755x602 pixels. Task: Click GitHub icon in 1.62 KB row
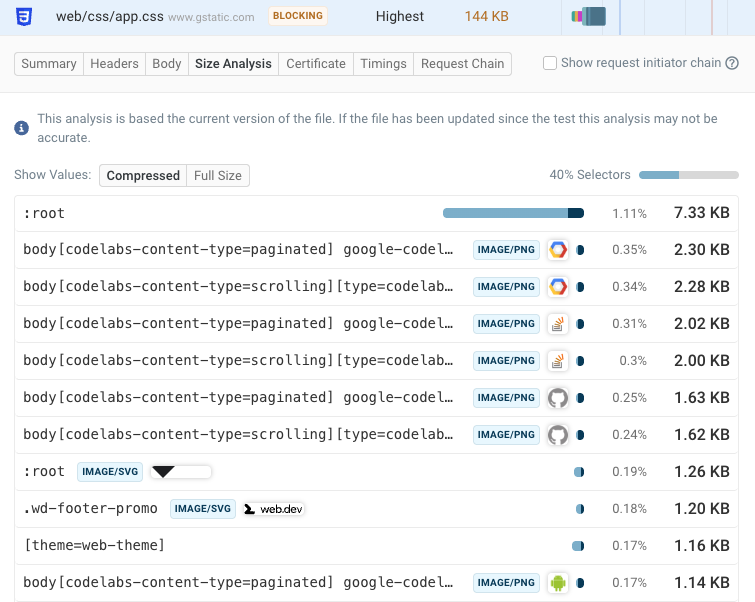click(x=558, y=435)
